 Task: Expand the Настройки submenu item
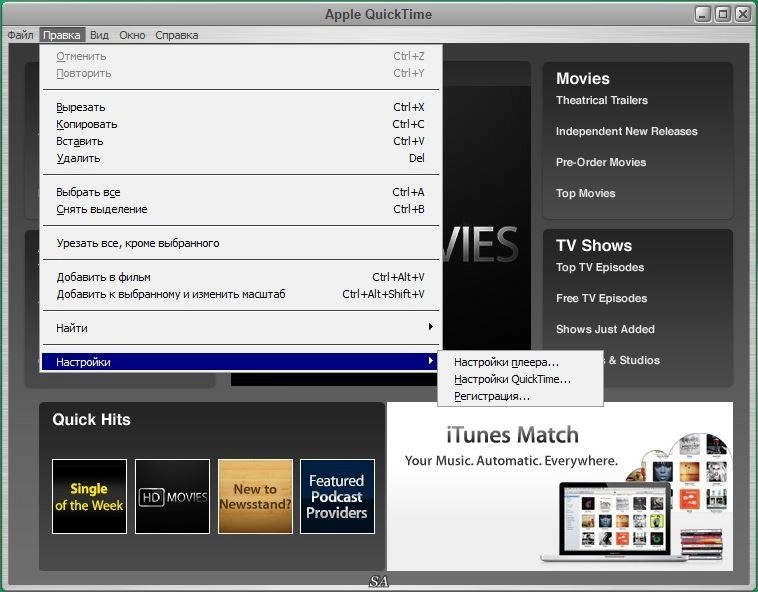tap(240, 362)
